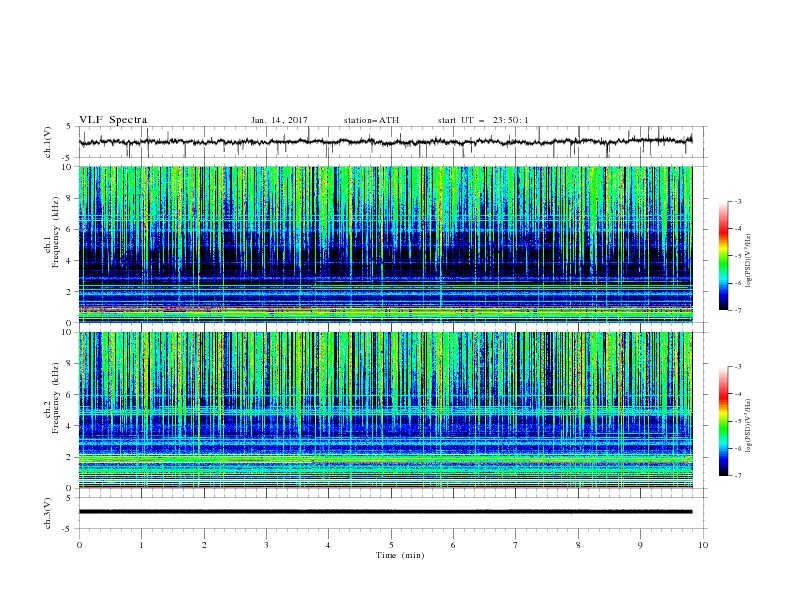Viewport: 792px width, 612px height.
Task: Click time axis tick label "1"
Action: 141,545
